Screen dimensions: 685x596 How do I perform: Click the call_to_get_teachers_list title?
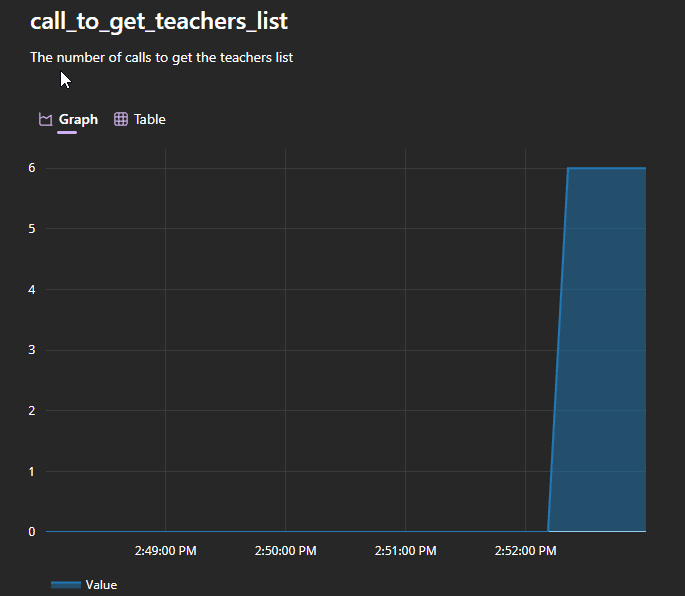(159, 21)
